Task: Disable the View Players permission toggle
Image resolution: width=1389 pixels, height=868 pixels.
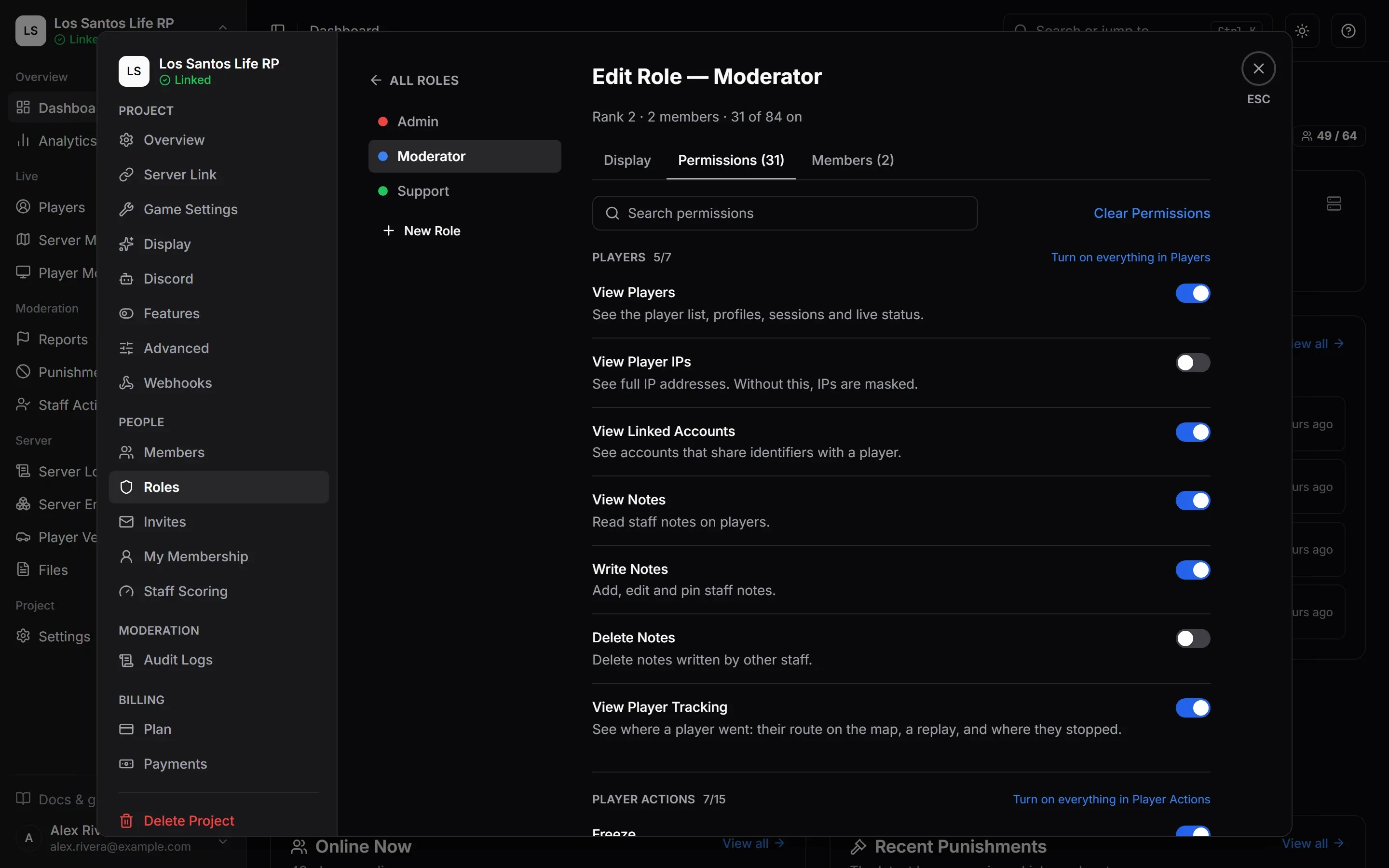Action: tap(1193, 293)
